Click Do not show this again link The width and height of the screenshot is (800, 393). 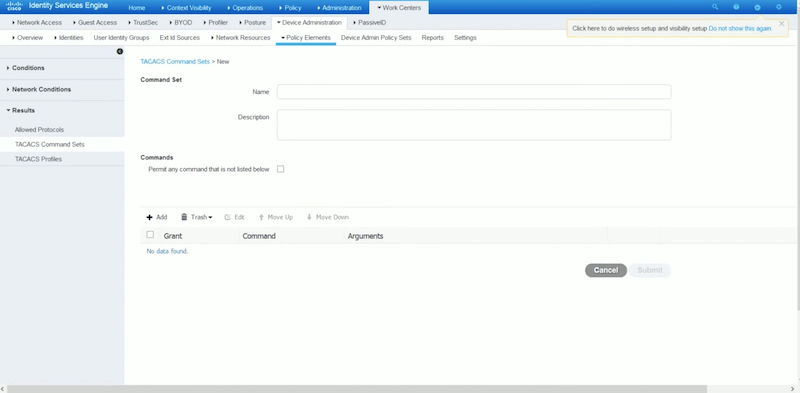point(740,29)
